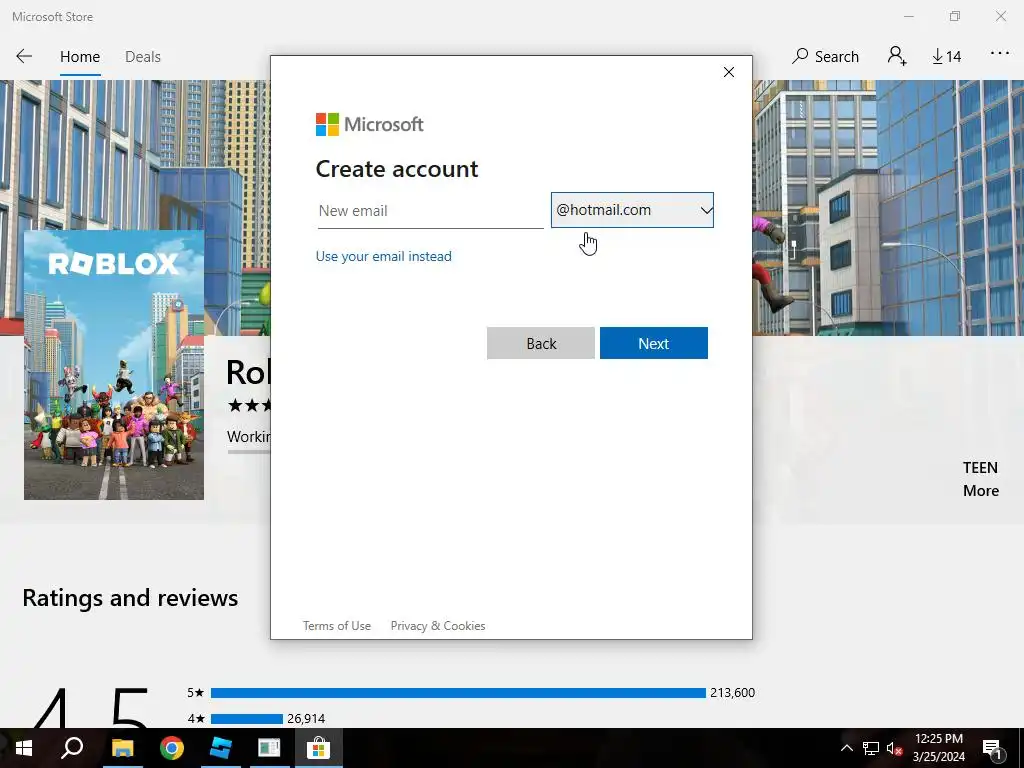Click the 4-star rating bar
Screen dimensions: 1024x768
247,719
